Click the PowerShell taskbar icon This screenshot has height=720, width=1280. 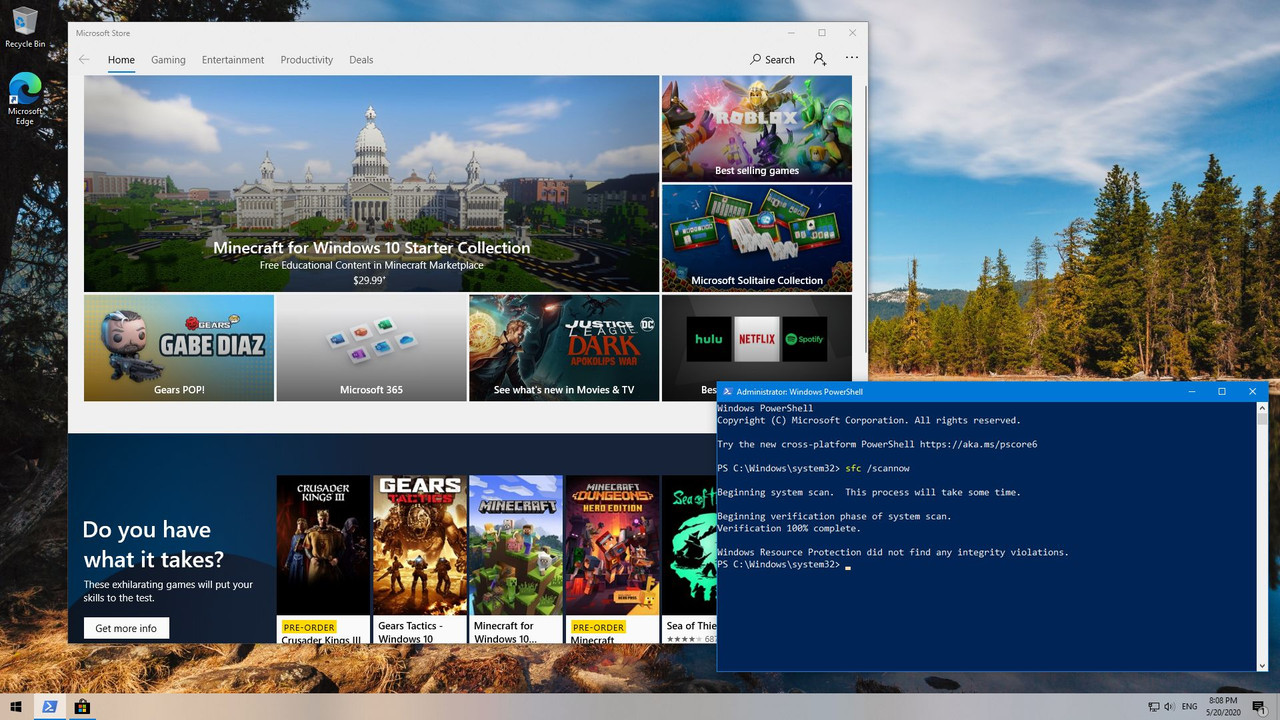[48, 707]
